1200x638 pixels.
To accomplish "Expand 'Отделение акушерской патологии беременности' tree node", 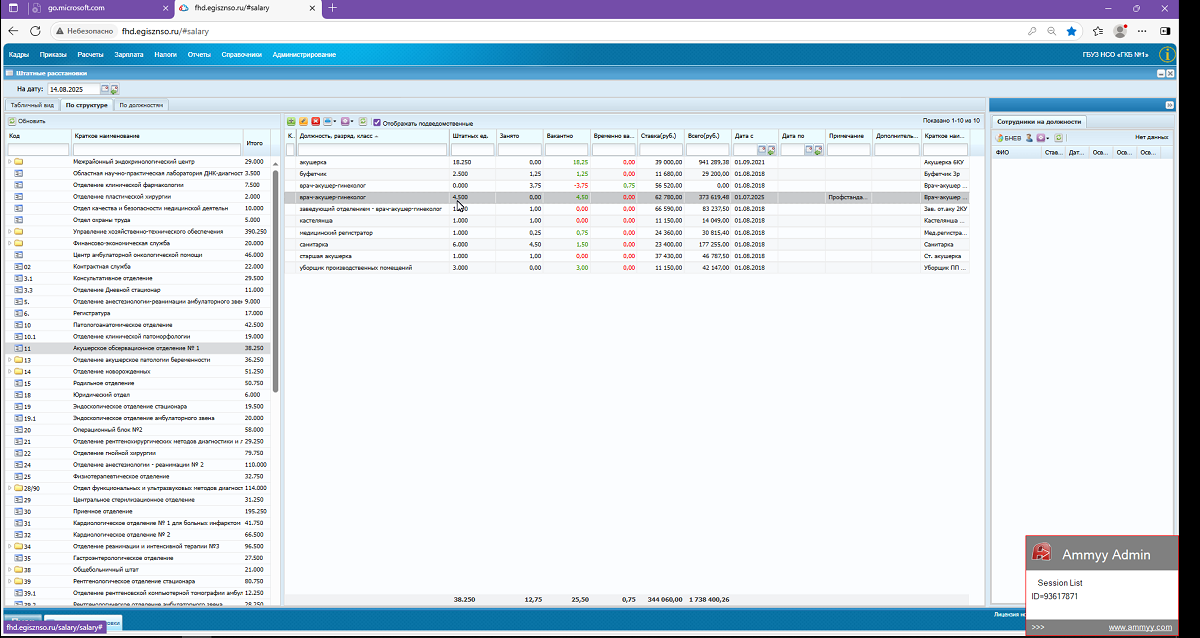I will pos(9,360).
